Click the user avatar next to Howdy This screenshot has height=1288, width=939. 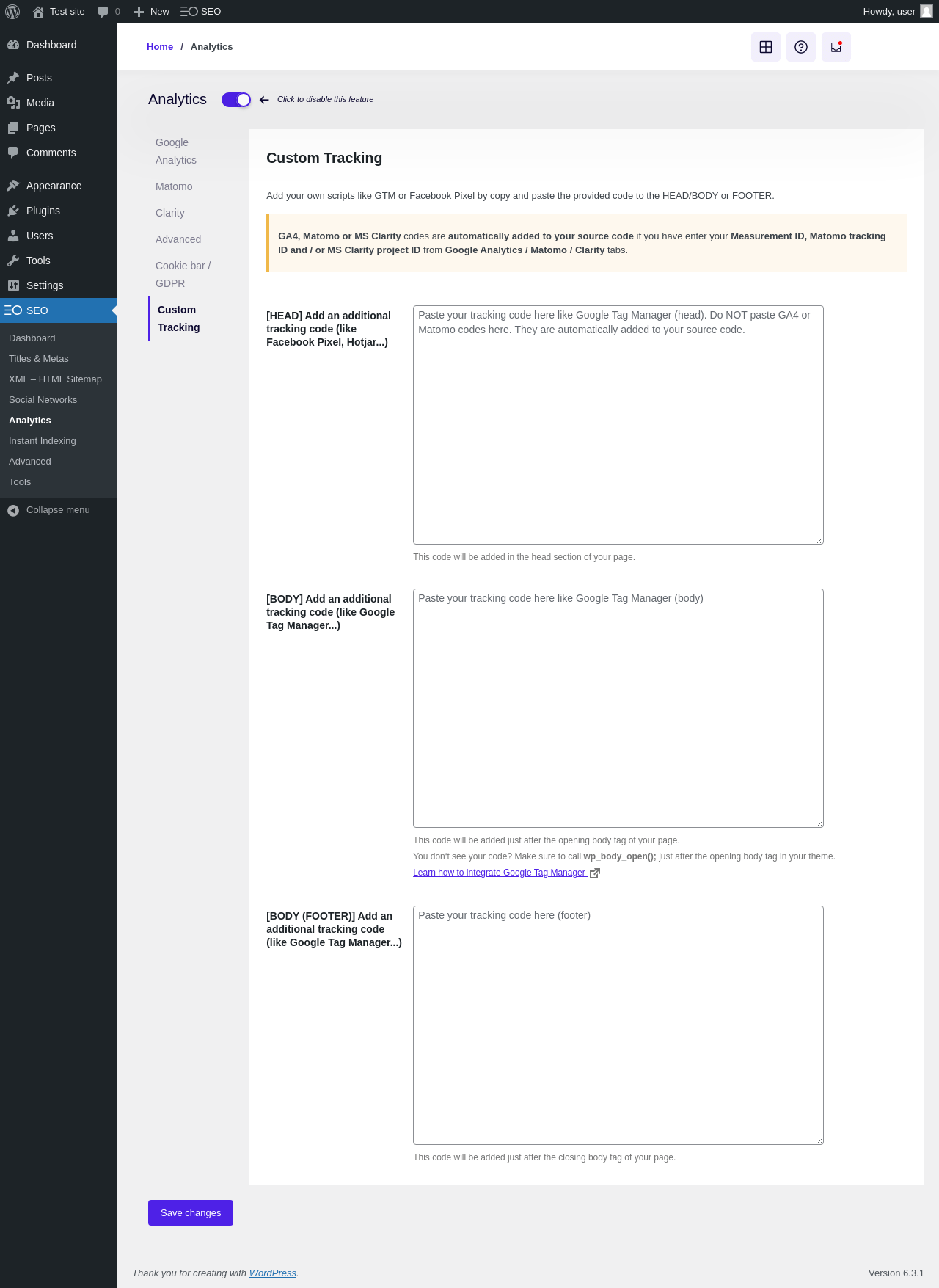point(927,11)
